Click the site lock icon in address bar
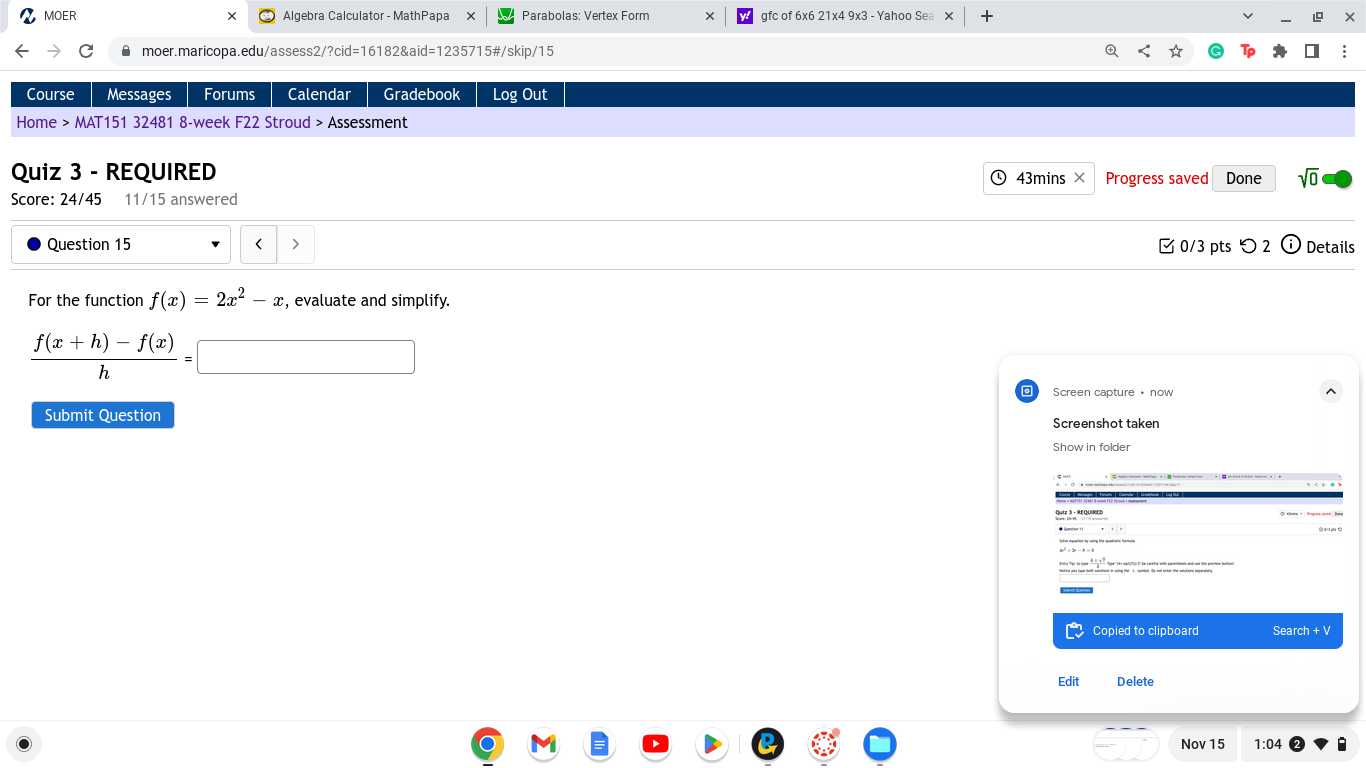 [x=126, y=51]
